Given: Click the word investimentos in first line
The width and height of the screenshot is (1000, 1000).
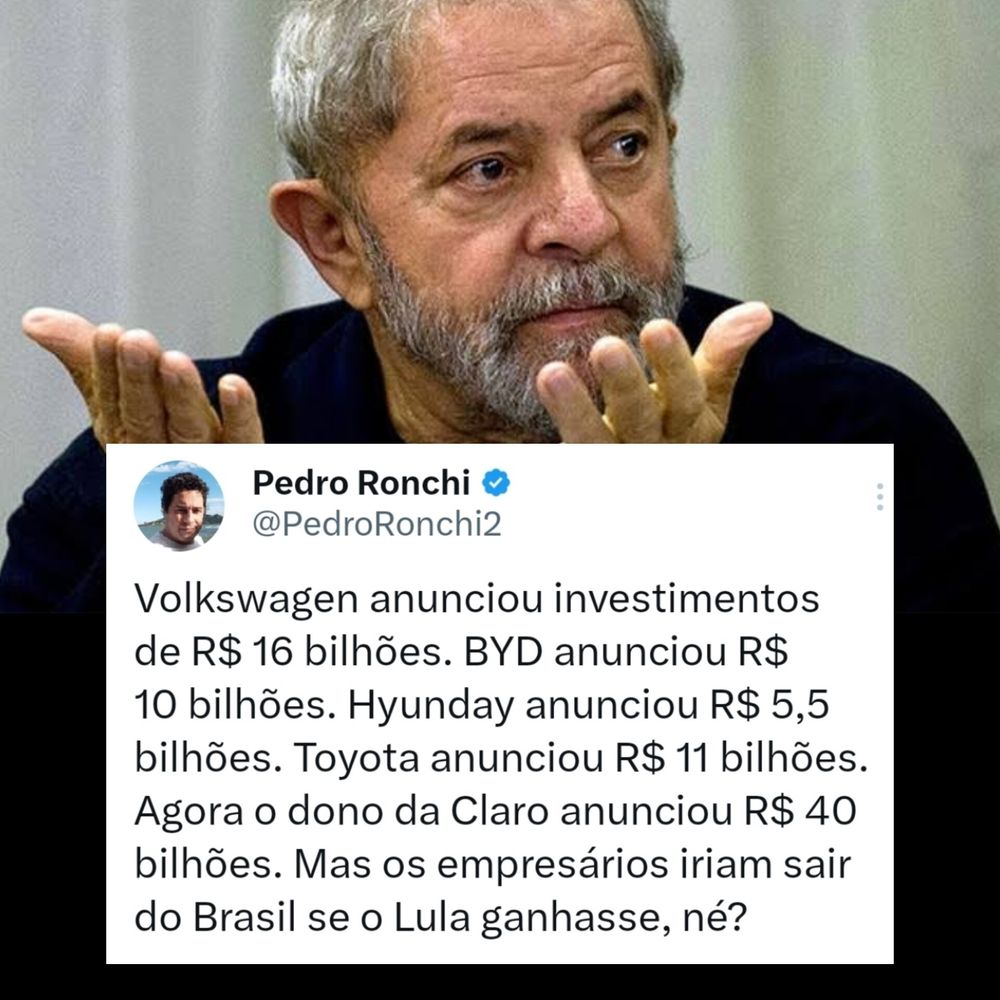Looking at the screenshot, I should (686, 599).
